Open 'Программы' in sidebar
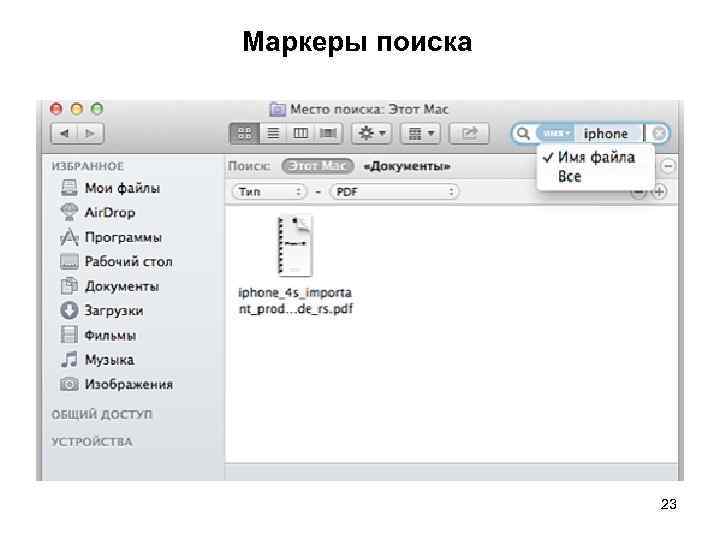Viewport: 720px width, 540px height. point(123,237)
